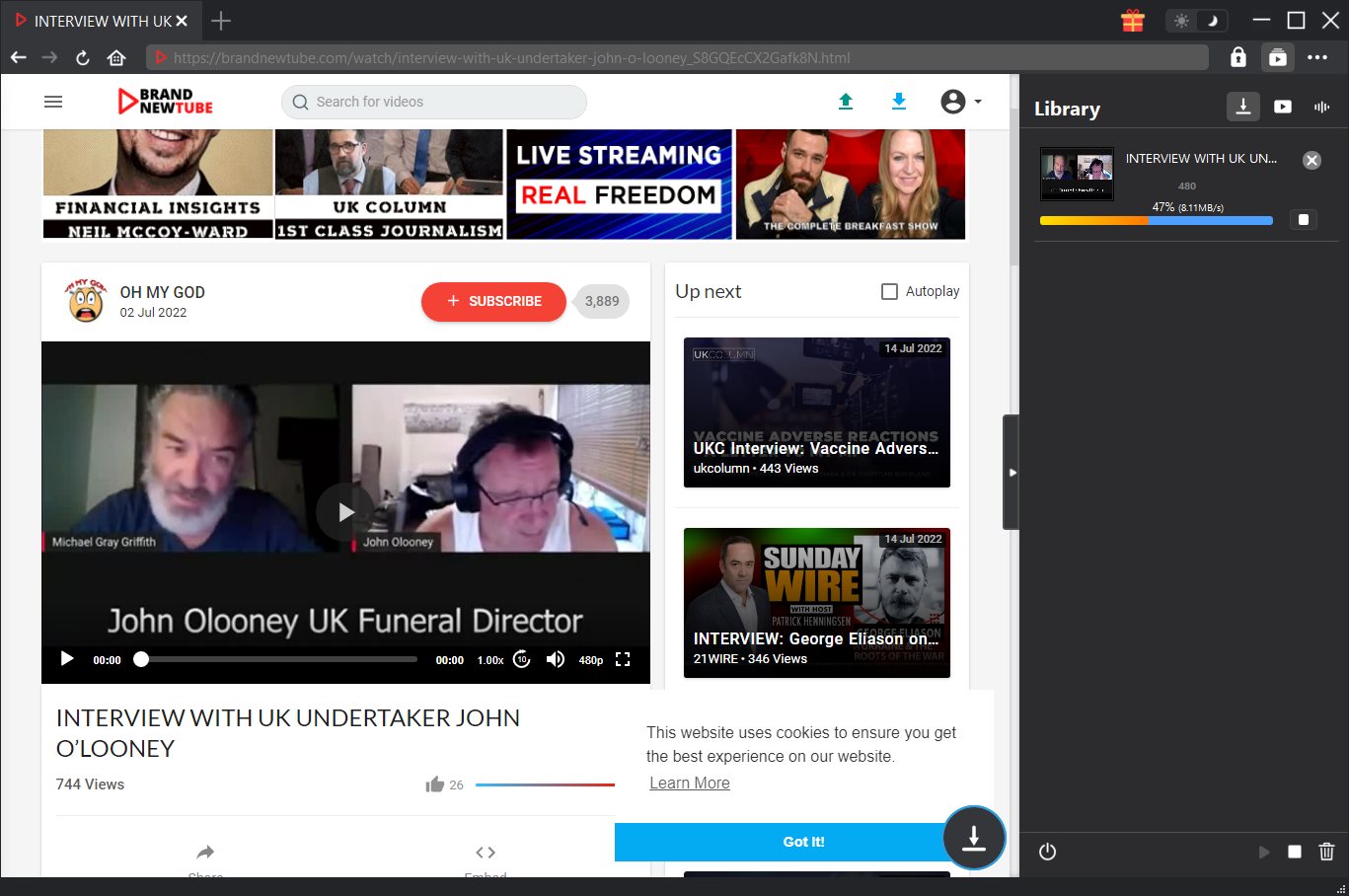Click the power icon at bottom of Library panel

point(1046,852)
